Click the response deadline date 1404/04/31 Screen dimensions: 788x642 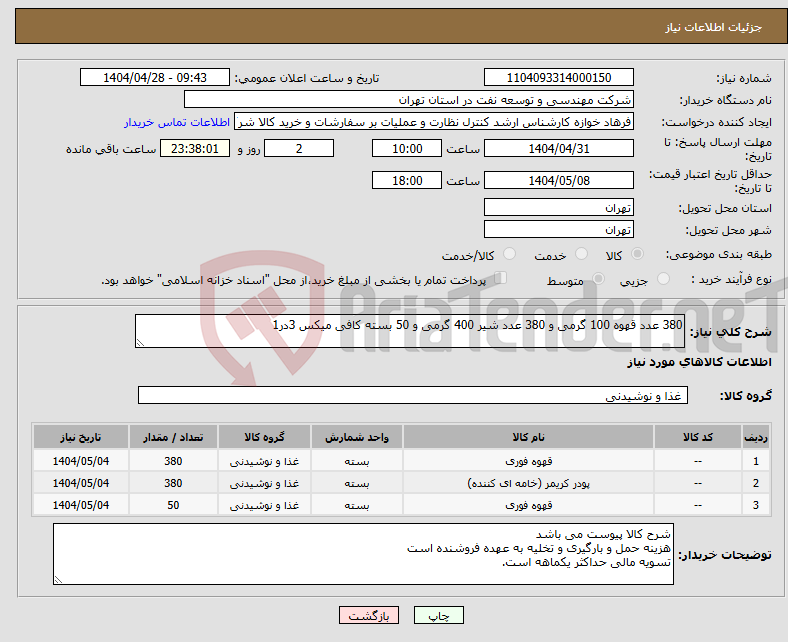pos(558,148)
